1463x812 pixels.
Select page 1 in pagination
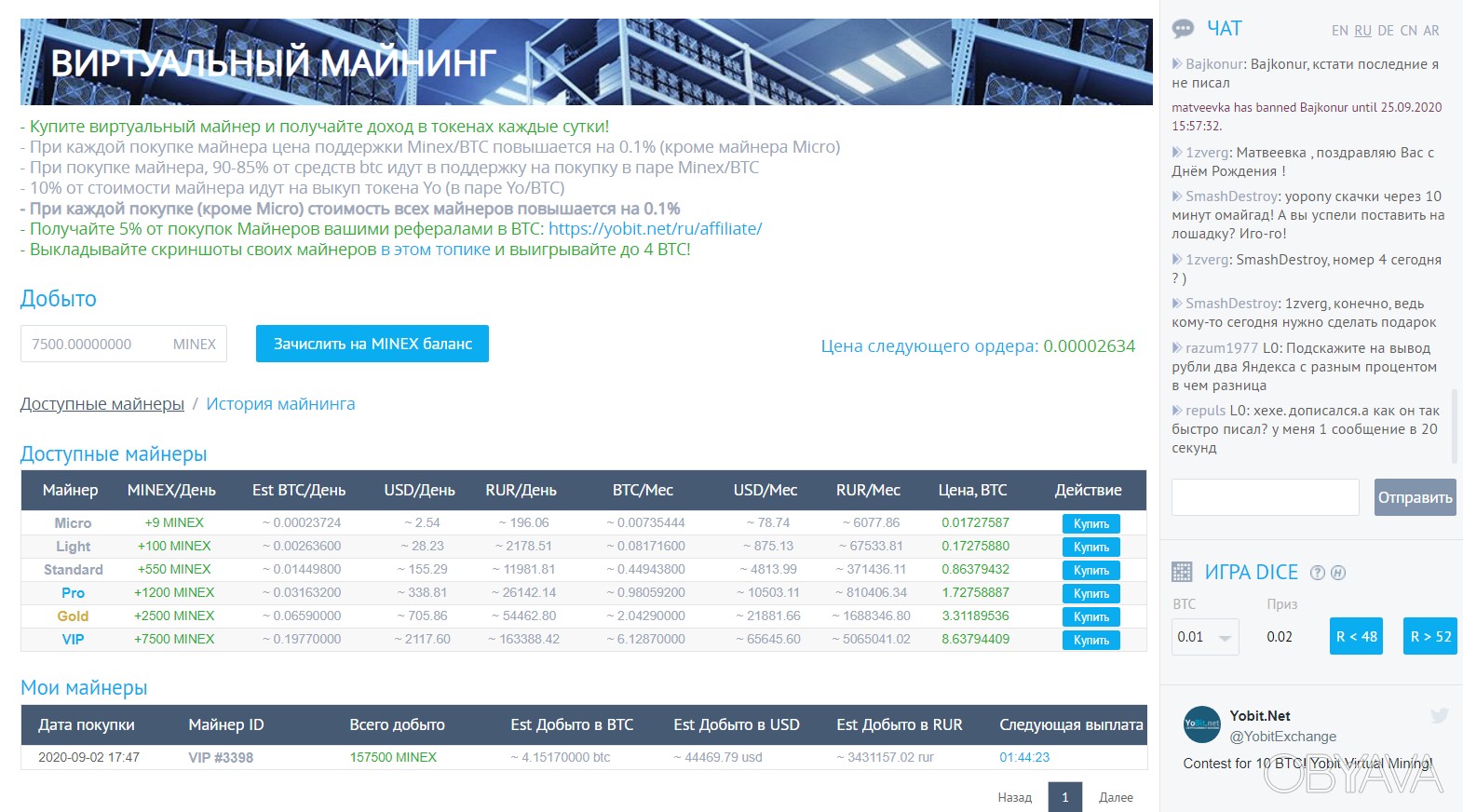pos(1065,797)
